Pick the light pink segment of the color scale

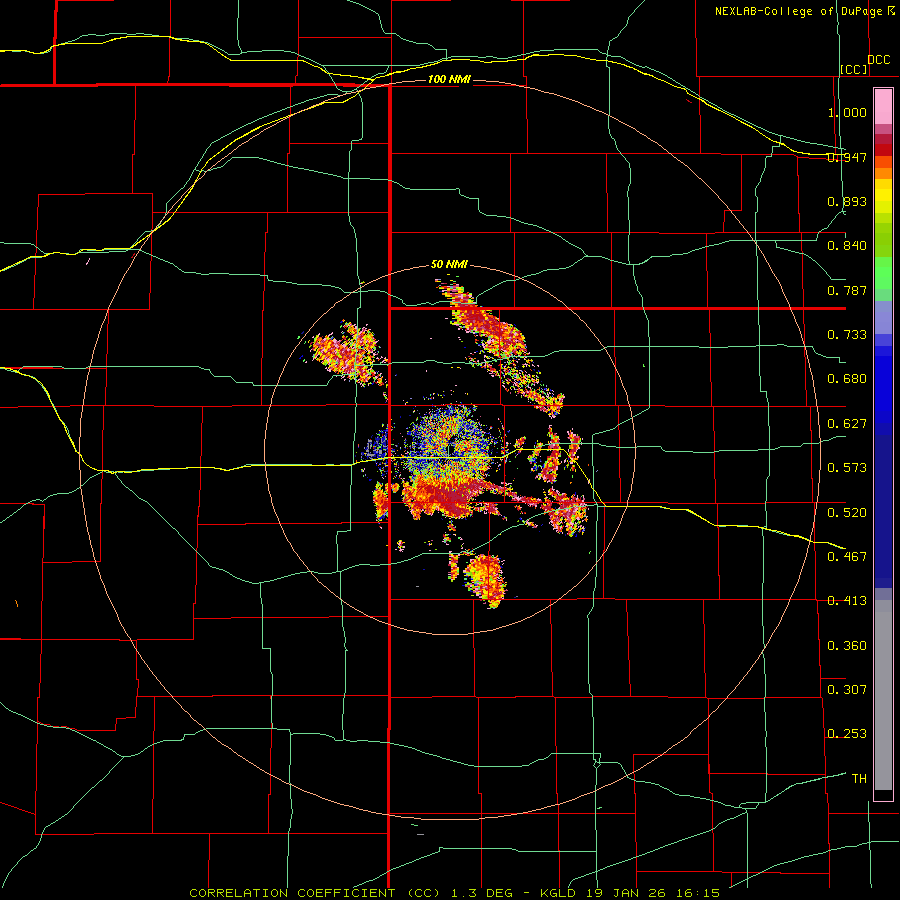coord(883,107)
